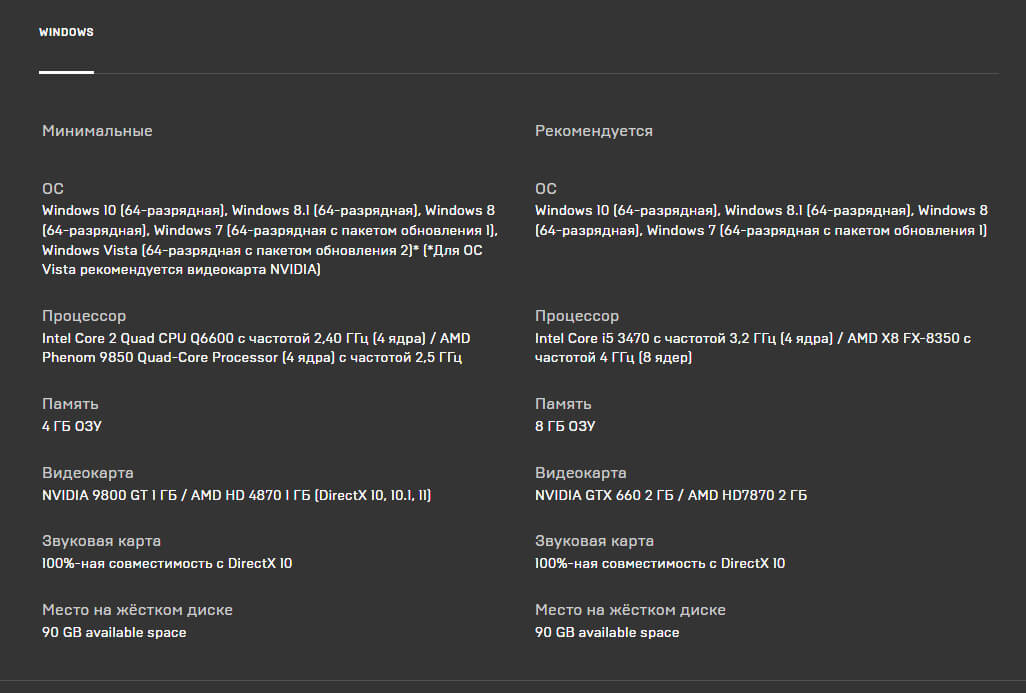Select the WINDOWS tab
1026x693 pixels.
pos(66,32)
